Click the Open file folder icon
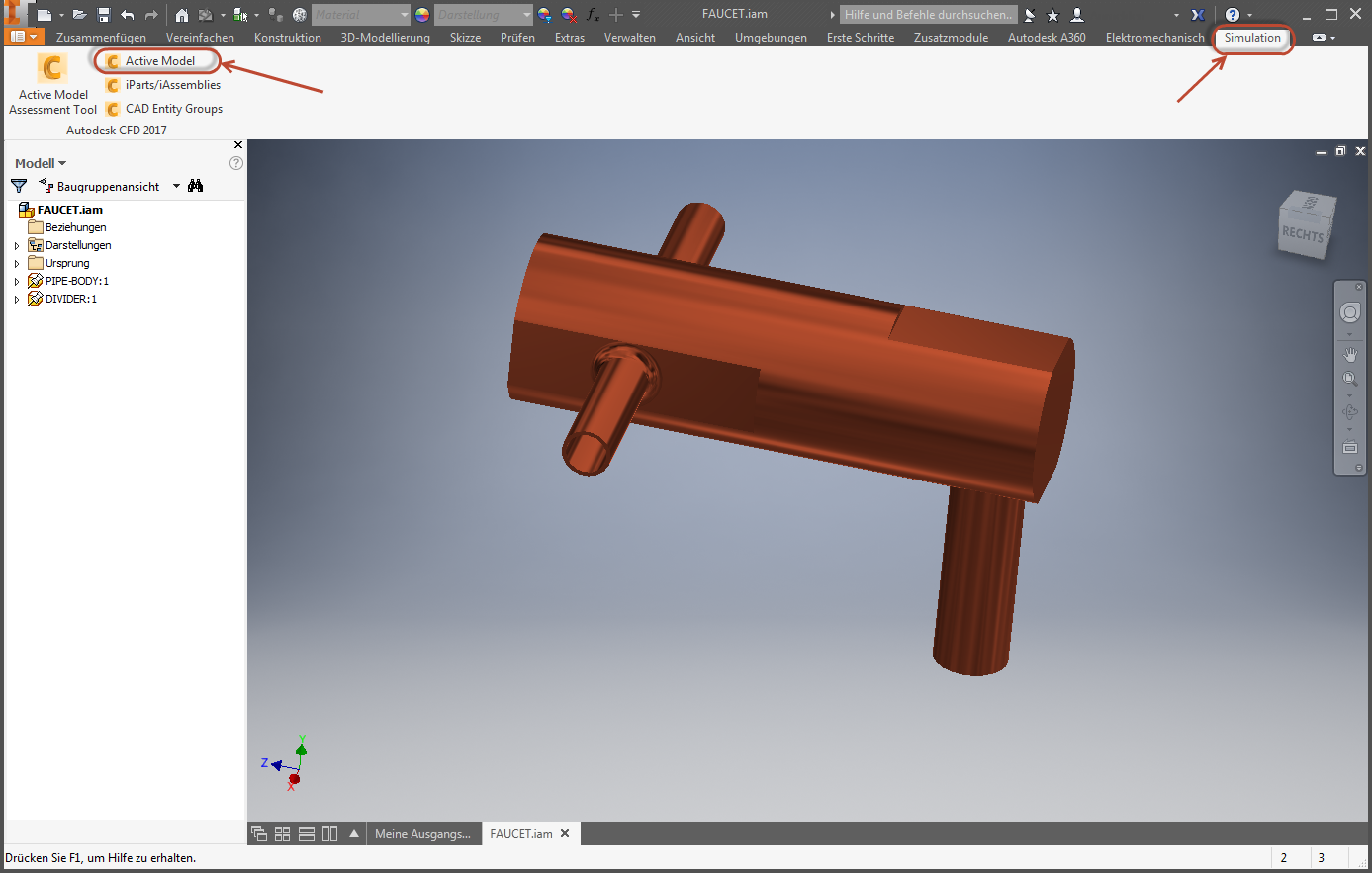This screenshot has height=873, width=1372. pos(80,15)
